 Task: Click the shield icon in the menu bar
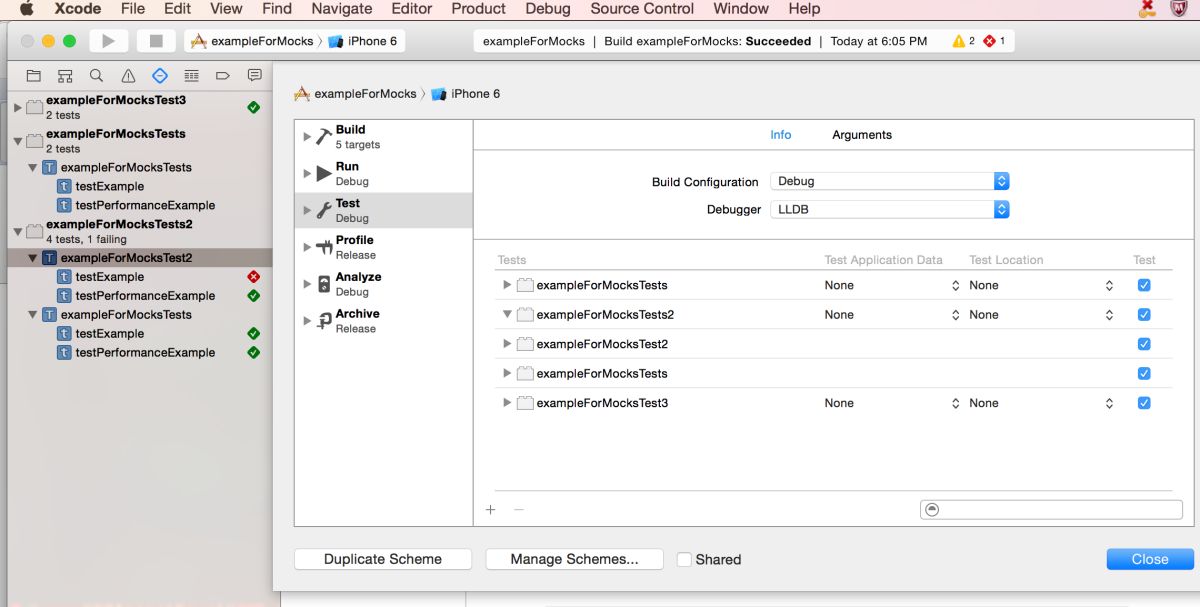click(1179, 9)
